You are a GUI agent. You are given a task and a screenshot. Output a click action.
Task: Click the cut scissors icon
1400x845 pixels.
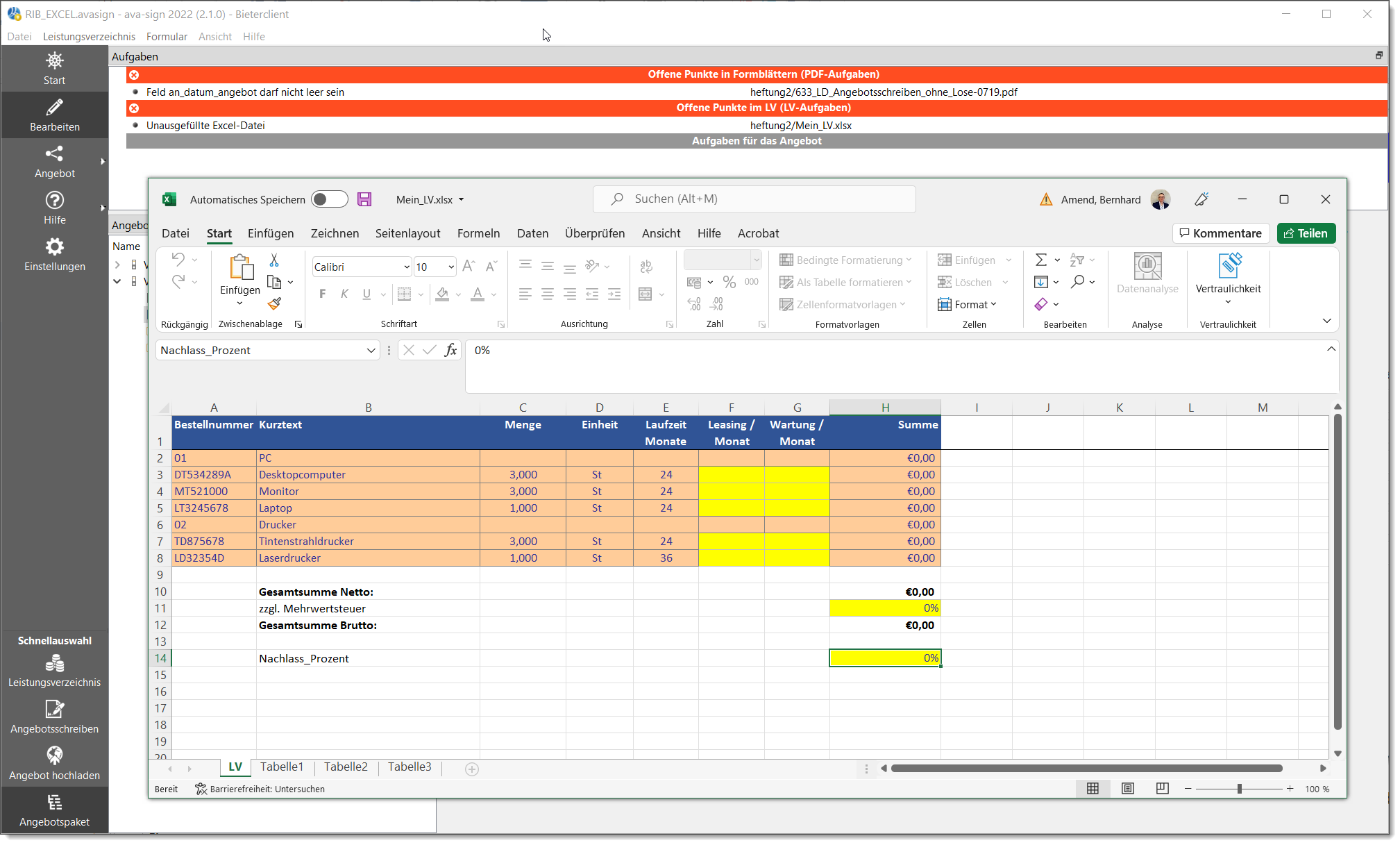tap(274, 260)
